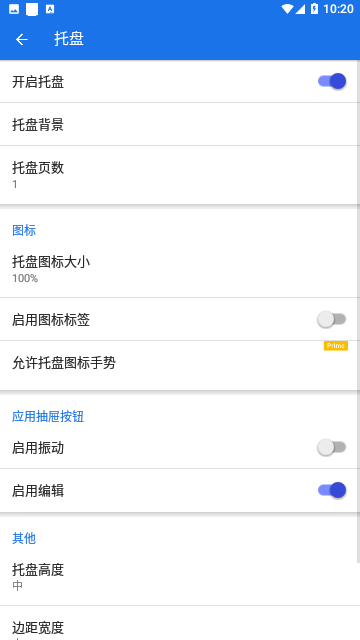360x640 pixels.
Task: Tap the image notification icon in status bar
Action: coord(14,9)
